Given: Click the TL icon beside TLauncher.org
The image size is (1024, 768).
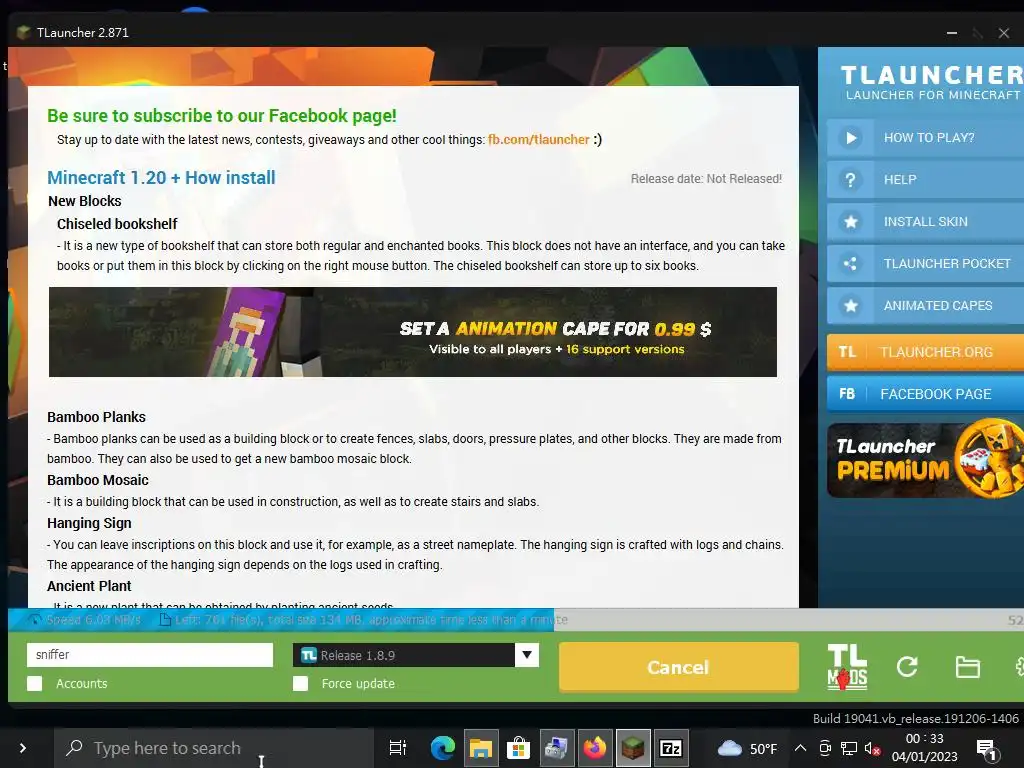Looking at the screenshot, I should coord(847,352).
